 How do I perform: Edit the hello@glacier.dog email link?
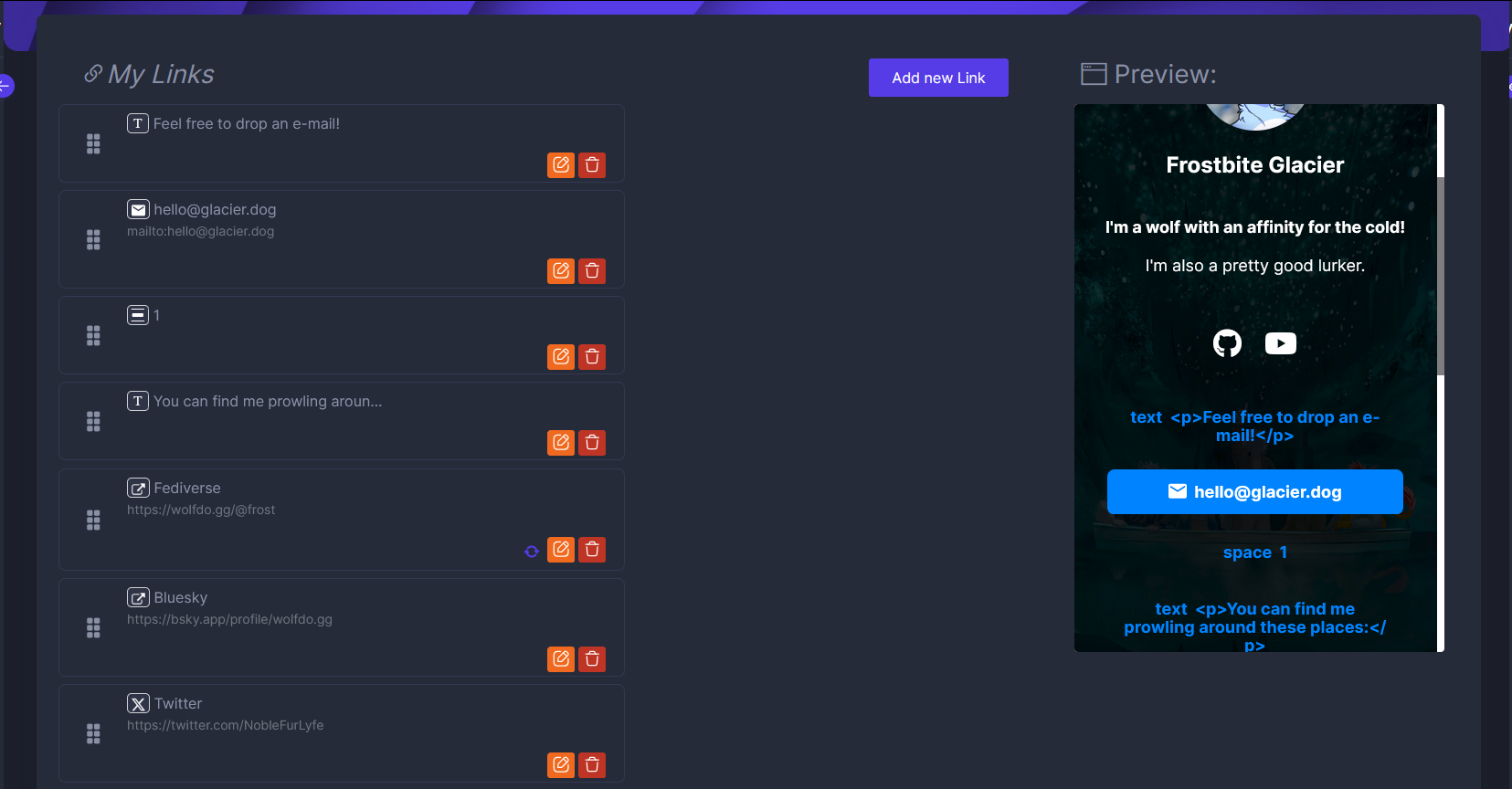tap(561, 270)
